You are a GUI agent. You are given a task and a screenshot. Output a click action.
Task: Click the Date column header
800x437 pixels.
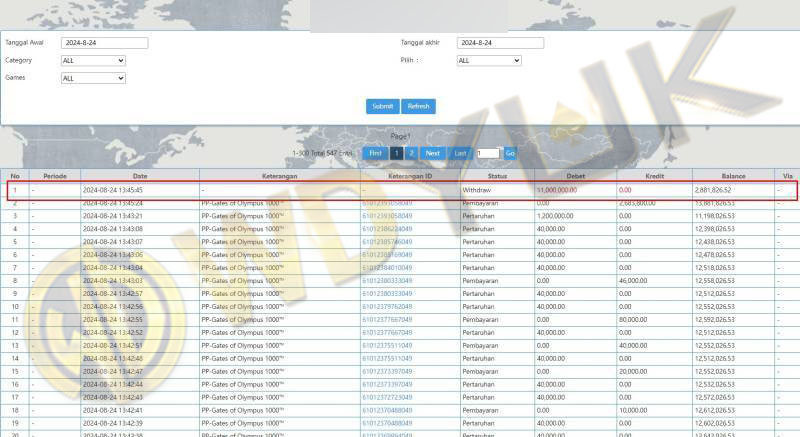[139, 176]
